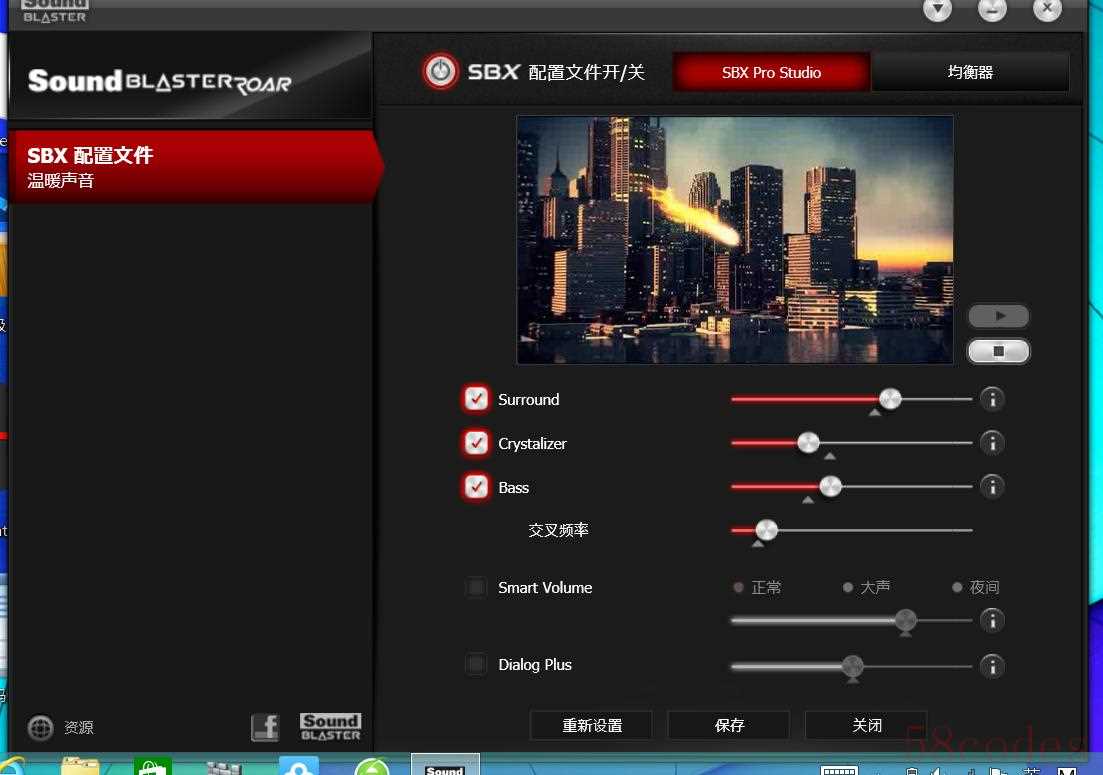1103x775 pixels.
Task: Toggle the SBX profile power button
Action: coord(441,71)
